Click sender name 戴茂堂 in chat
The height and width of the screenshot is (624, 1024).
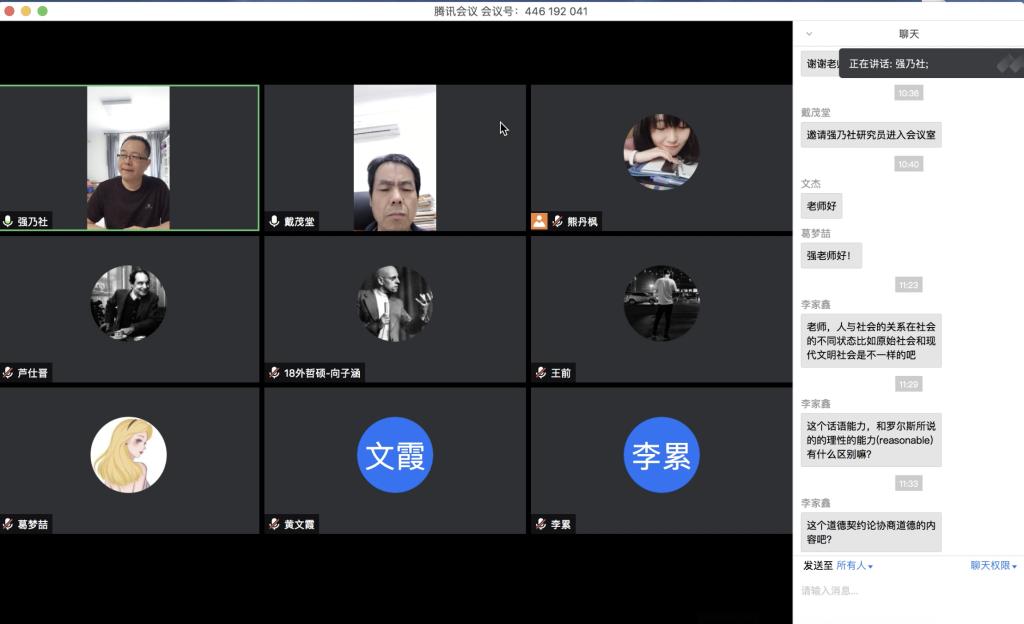816,112
